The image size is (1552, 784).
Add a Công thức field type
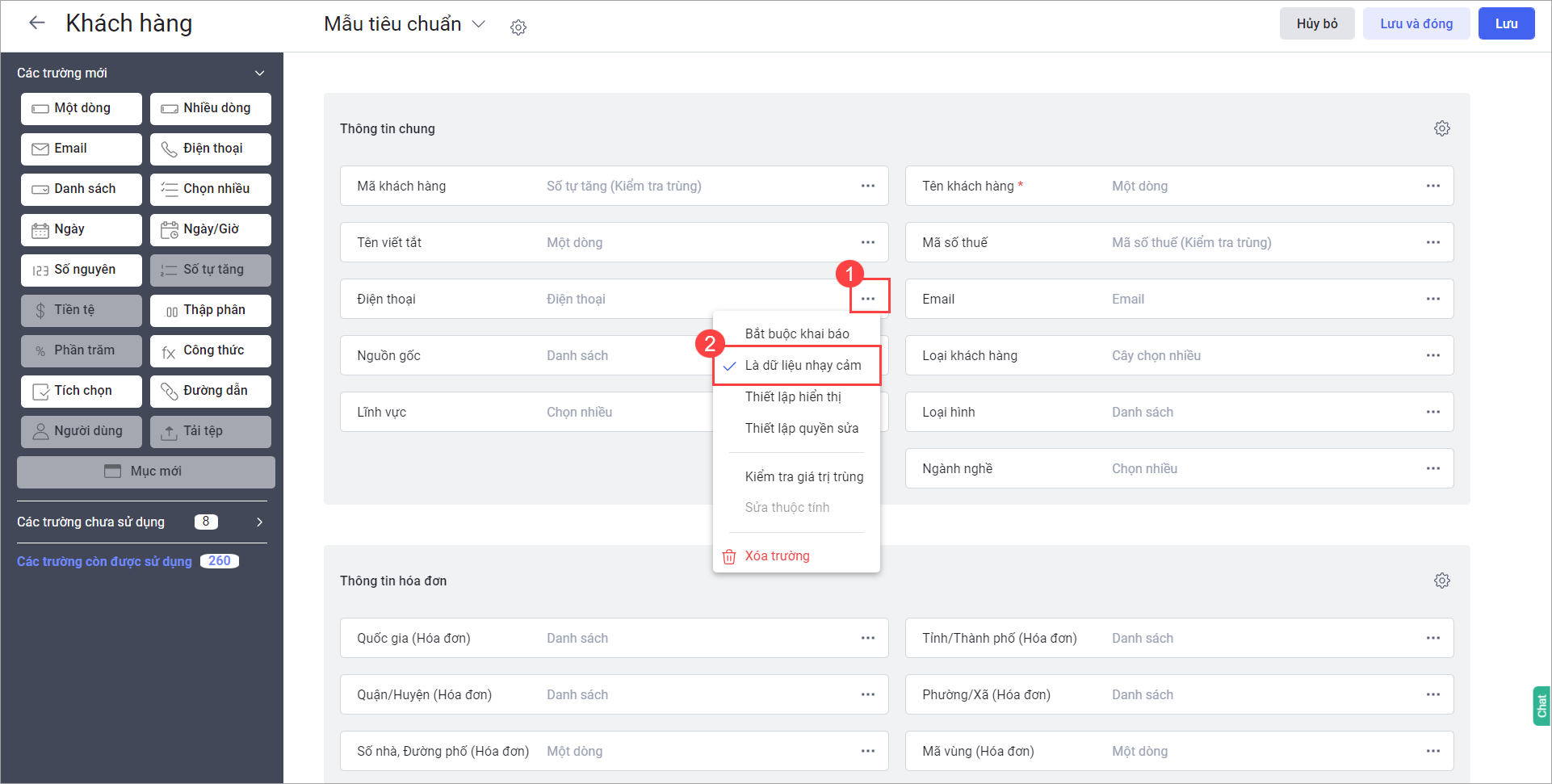pyautogui.click(x=211, y=350)
